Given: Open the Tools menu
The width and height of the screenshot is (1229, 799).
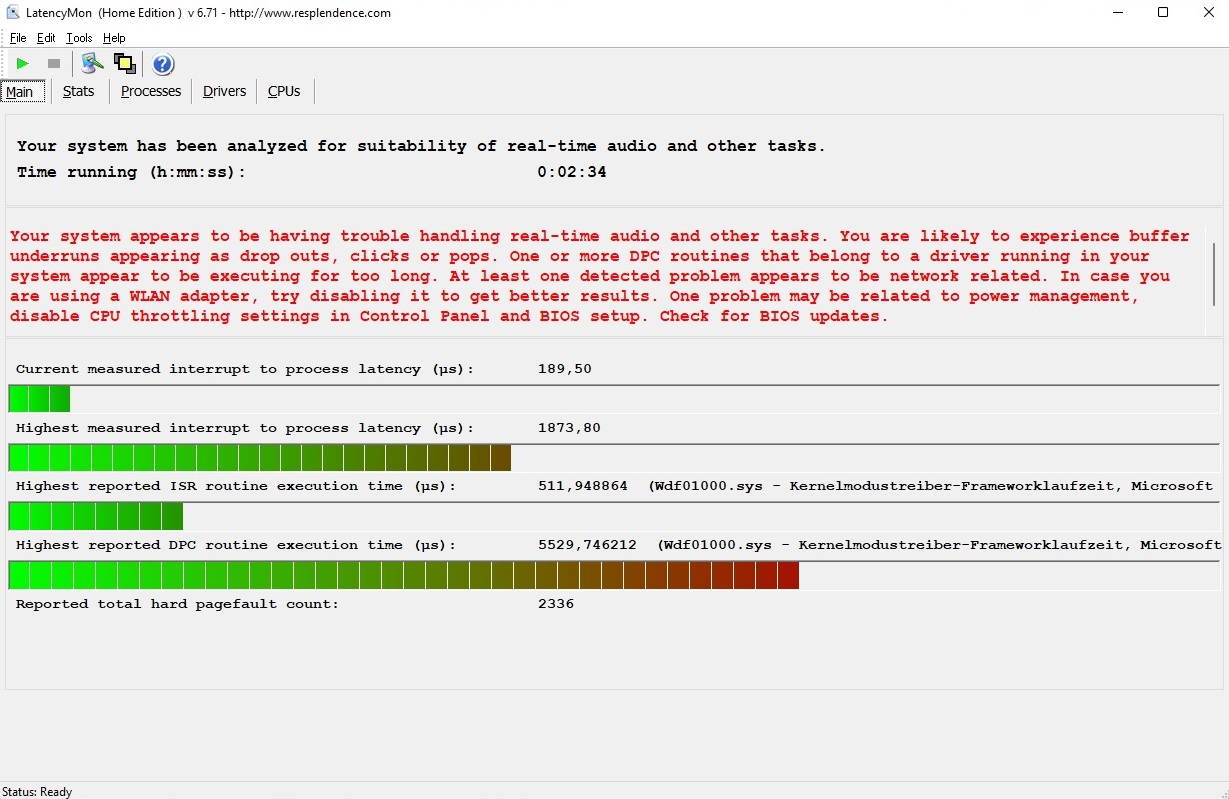Looking at the screenshot, I should (79, 38).
